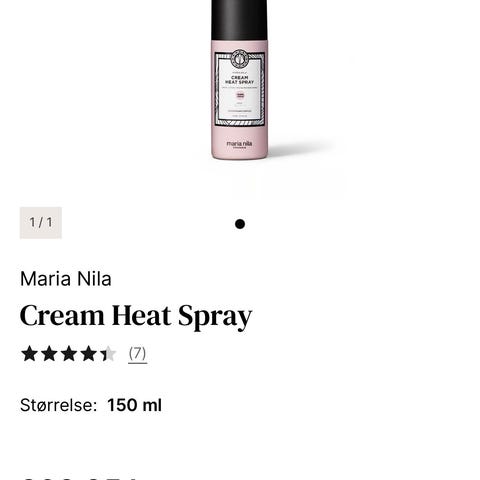Click the 1 / 1 image counter badge
480x480 pixels.
coord(41,223)
